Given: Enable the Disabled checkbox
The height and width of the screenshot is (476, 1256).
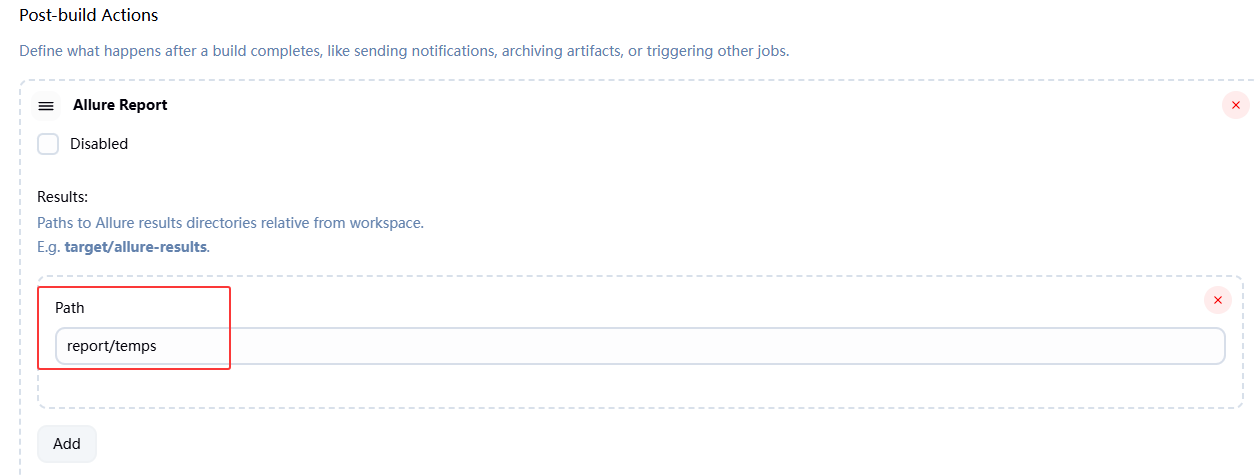Looking at the screenshot, I should click(48, 144).
